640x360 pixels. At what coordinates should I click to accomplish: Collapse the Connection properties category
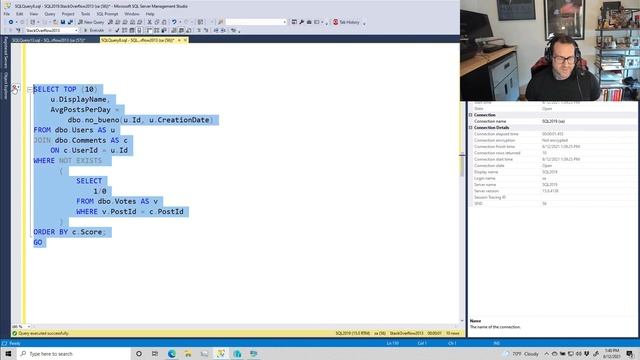(x=471, y=115)
